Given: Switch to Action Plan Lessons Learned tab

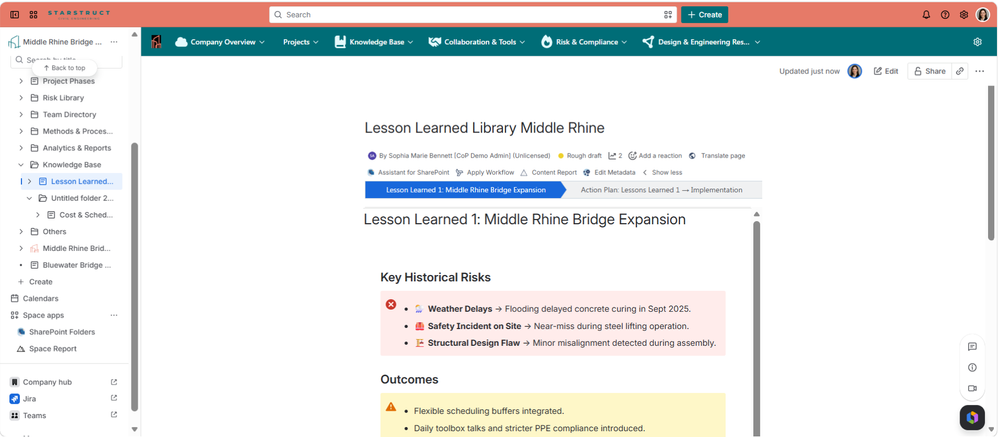Looking at the screenshot, I should tap(661, 190).
